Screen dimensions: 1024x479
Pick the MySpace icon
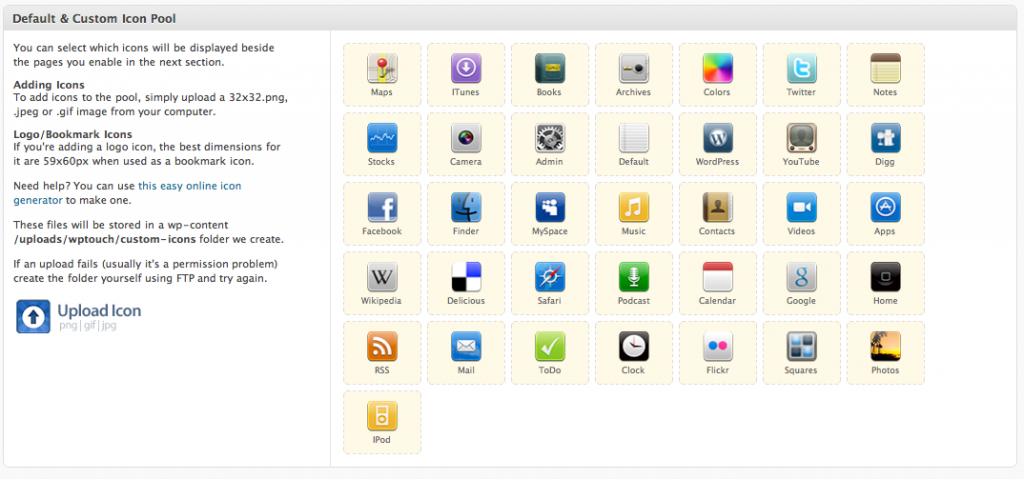click(x=549, y=208)
